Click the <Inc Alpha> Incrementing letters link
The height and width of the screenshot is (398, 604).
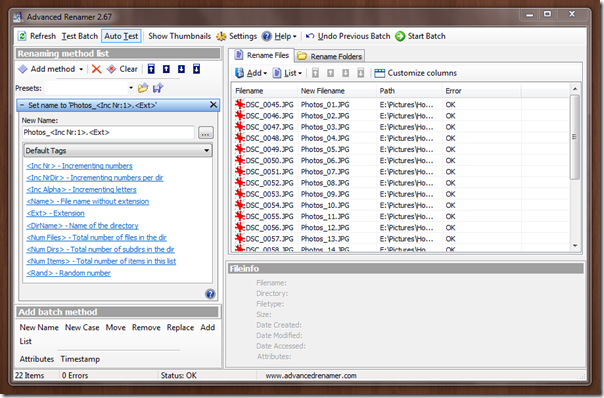(x=81, y=190)
